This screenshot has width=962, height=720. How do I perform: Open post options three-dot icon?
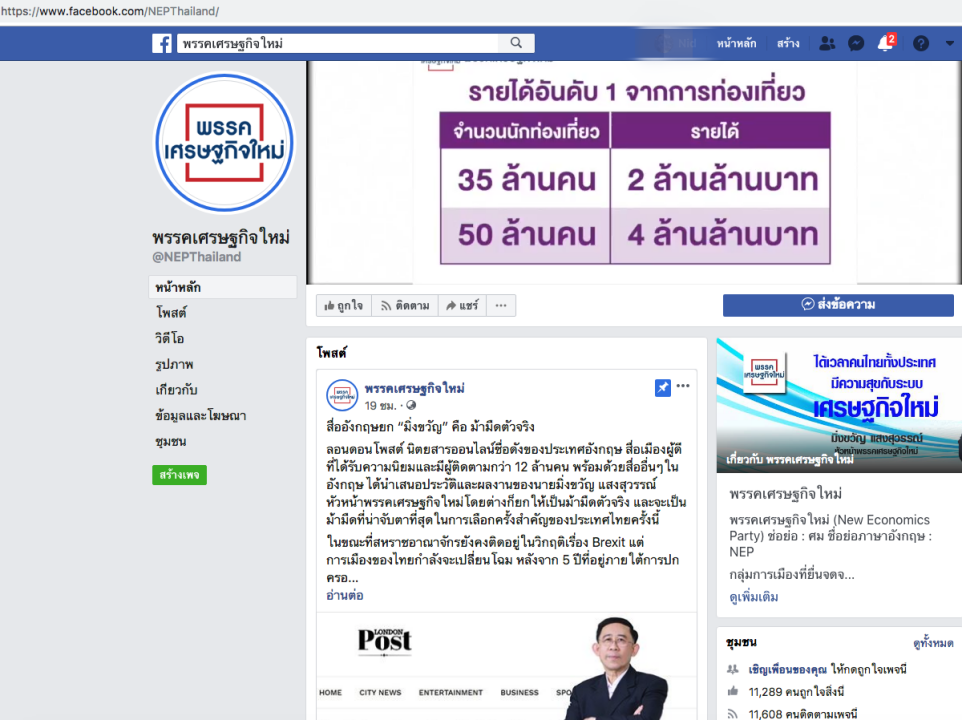(683, 386)
